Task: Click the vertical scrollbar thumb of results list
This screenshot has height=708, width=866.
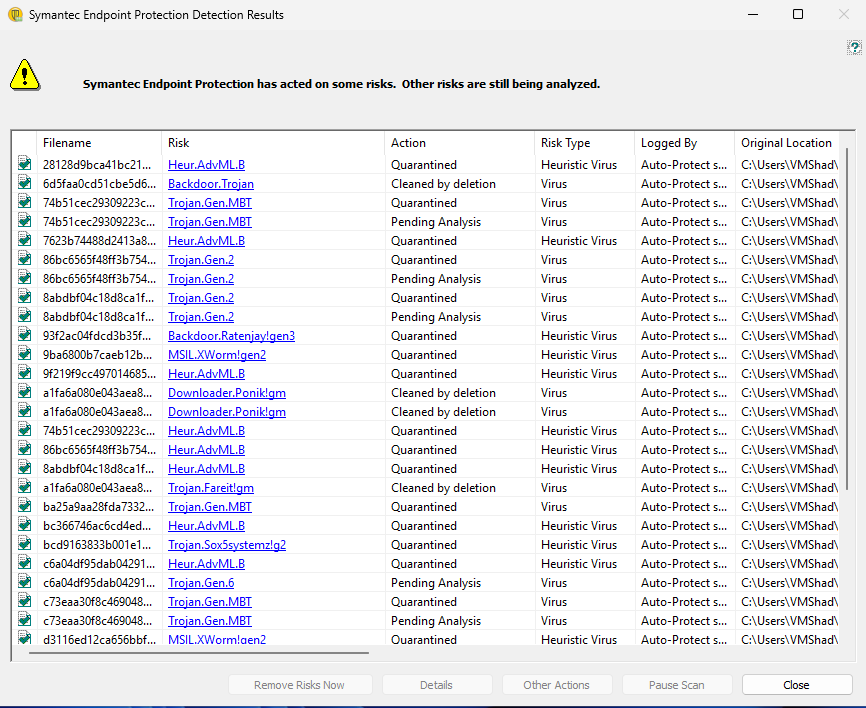Action: (x=847, y=320)
